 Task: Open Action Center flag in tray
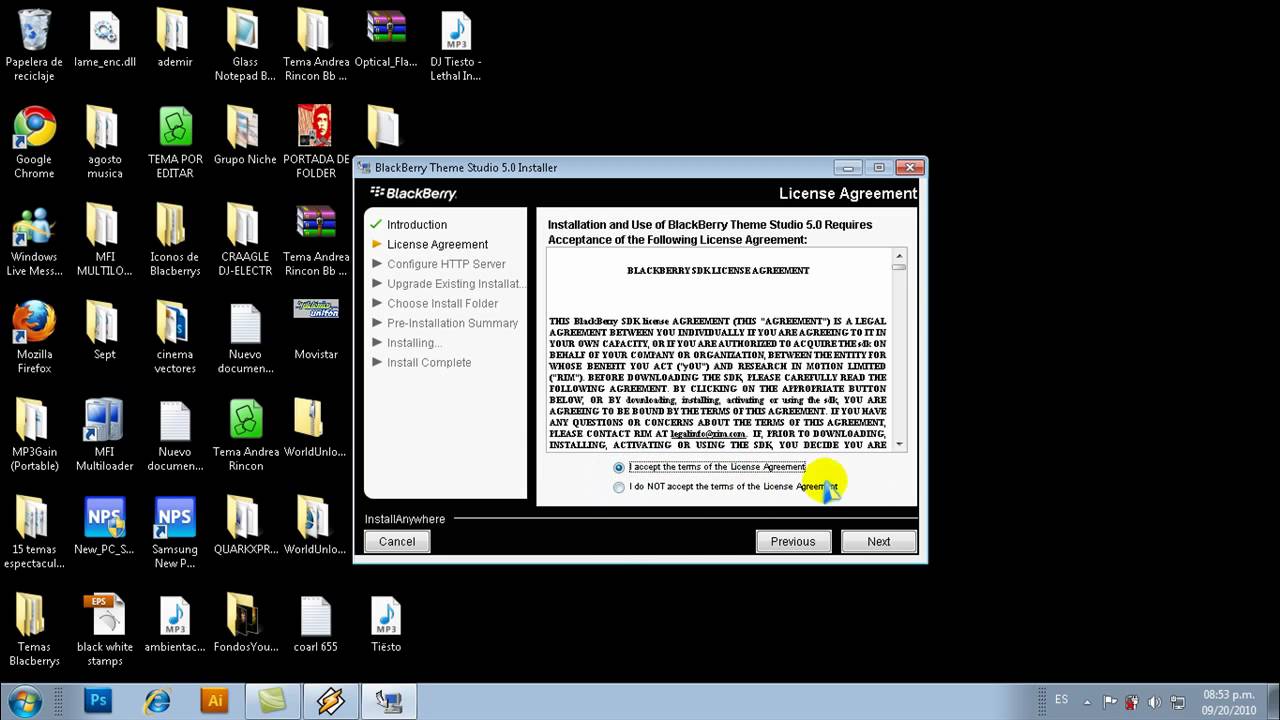tap(1110, 701)
